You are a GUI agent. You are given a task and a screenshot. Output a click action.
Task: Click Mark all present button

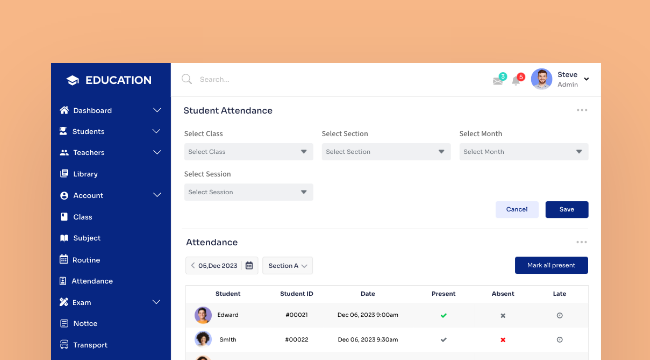point(551,265)
